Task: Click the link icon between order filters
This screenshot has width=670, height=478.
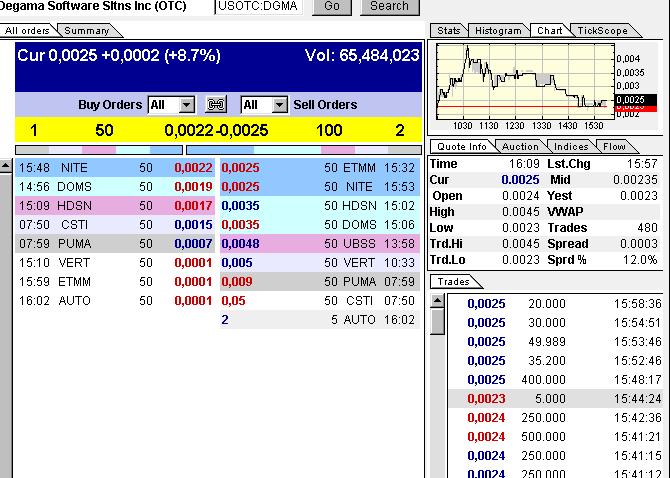Action: 216,105
